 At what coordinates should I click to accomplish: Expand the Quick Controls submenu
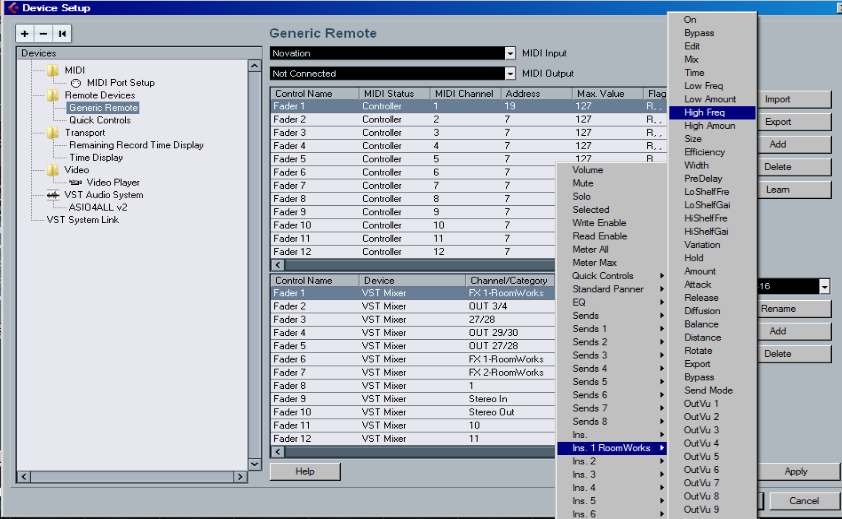point(612,276)
